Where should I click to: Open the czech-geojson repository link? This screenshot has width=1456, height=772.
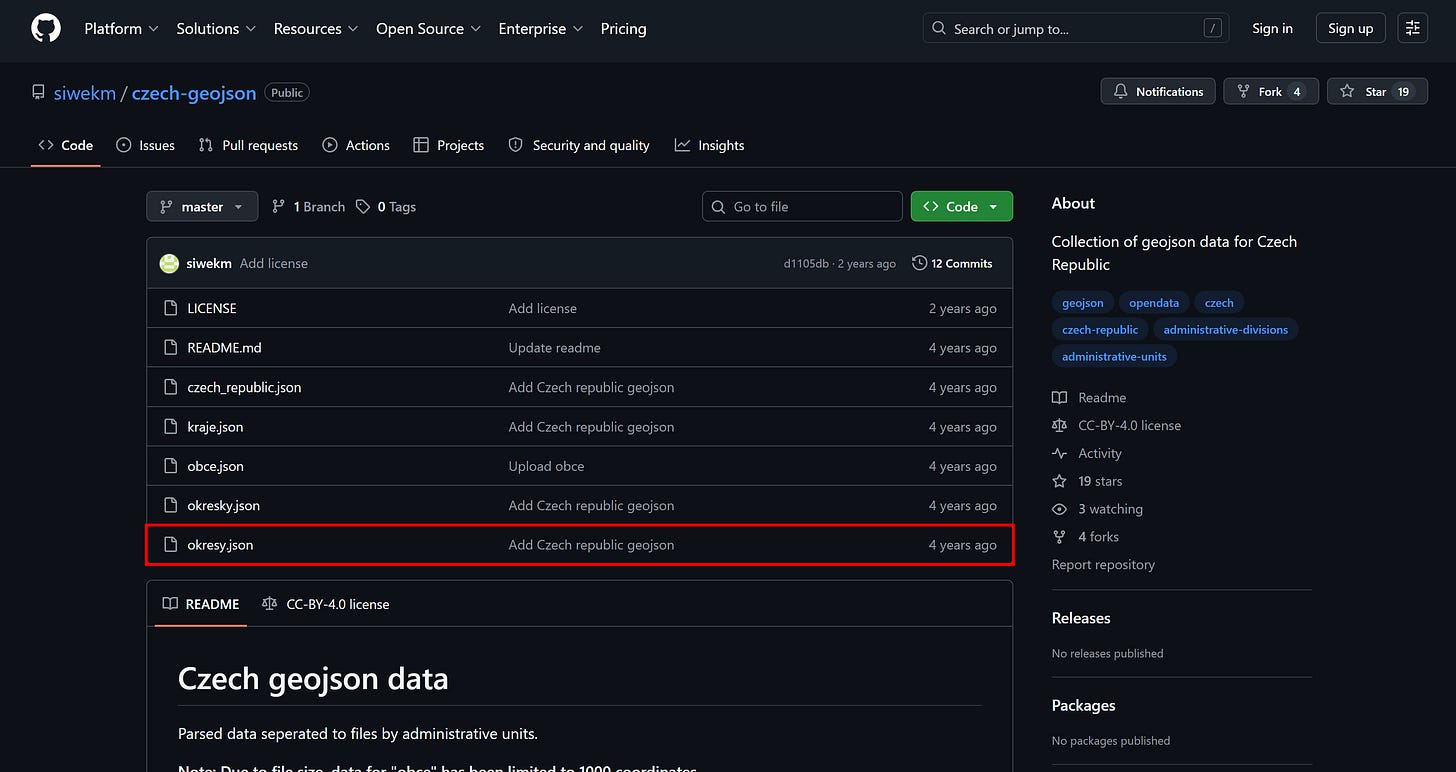194,93
